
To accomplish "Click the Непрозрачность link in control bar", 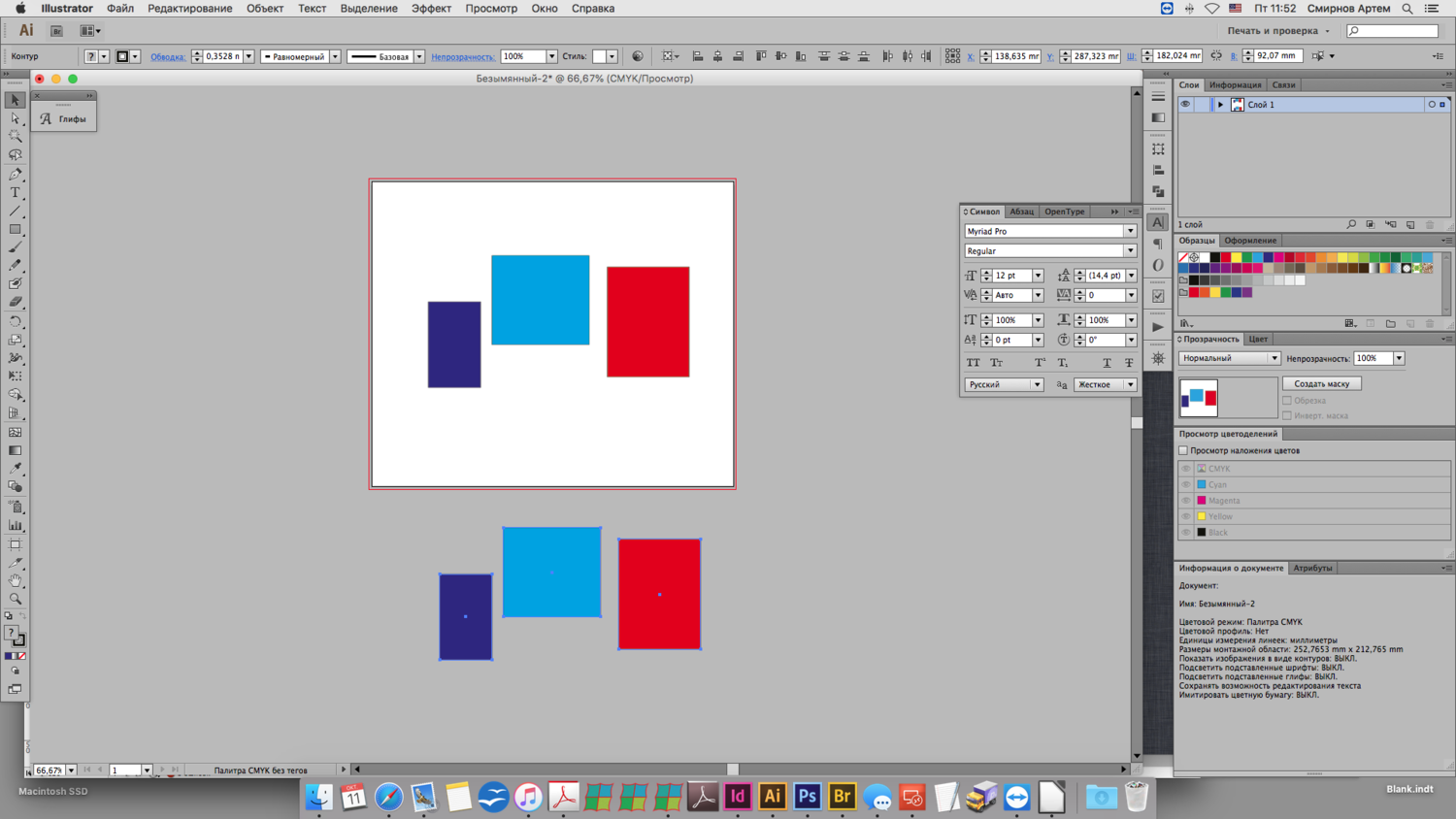I will (x=462, y=56).
